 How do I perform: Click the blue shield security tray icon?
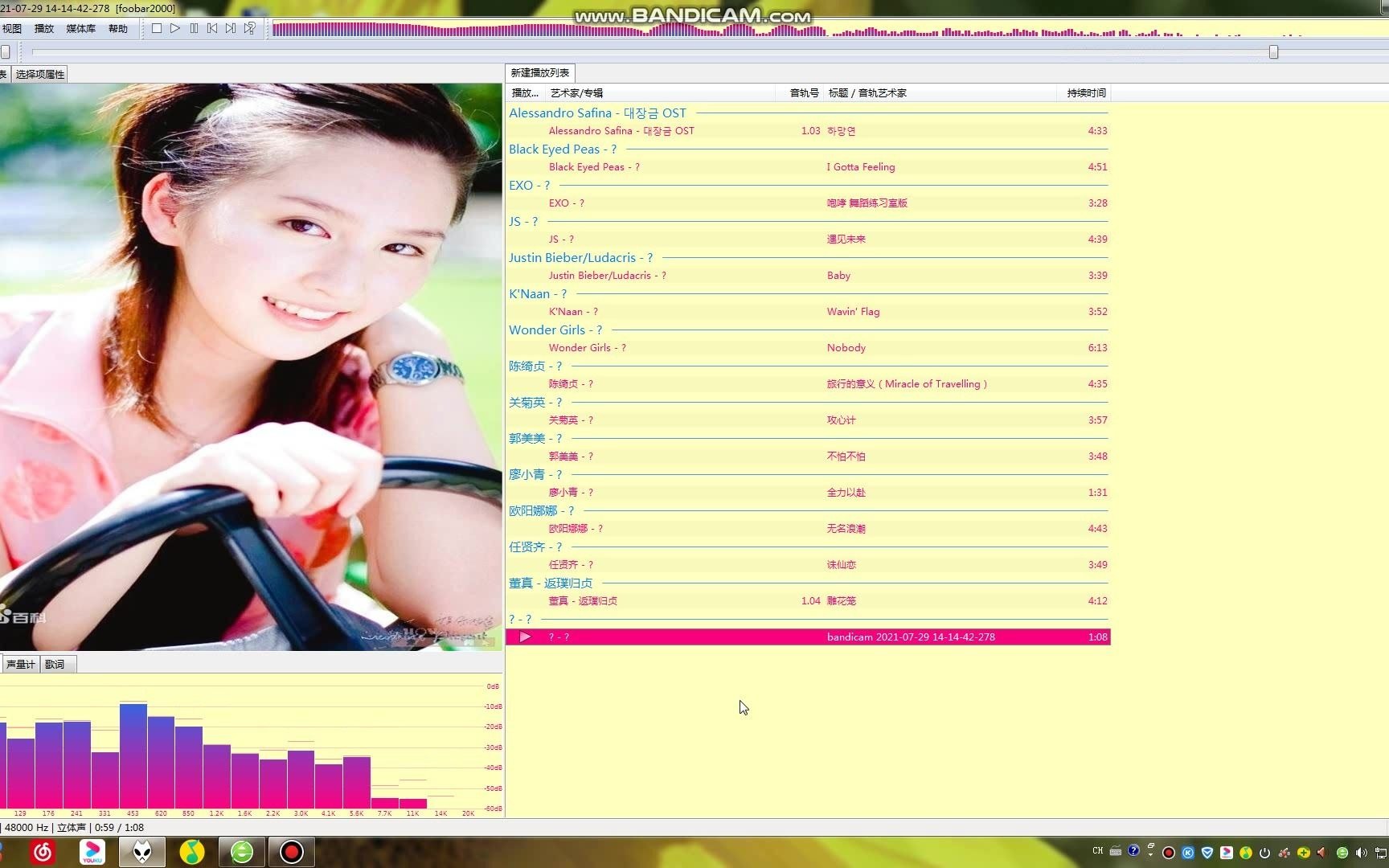(1207, 853)
